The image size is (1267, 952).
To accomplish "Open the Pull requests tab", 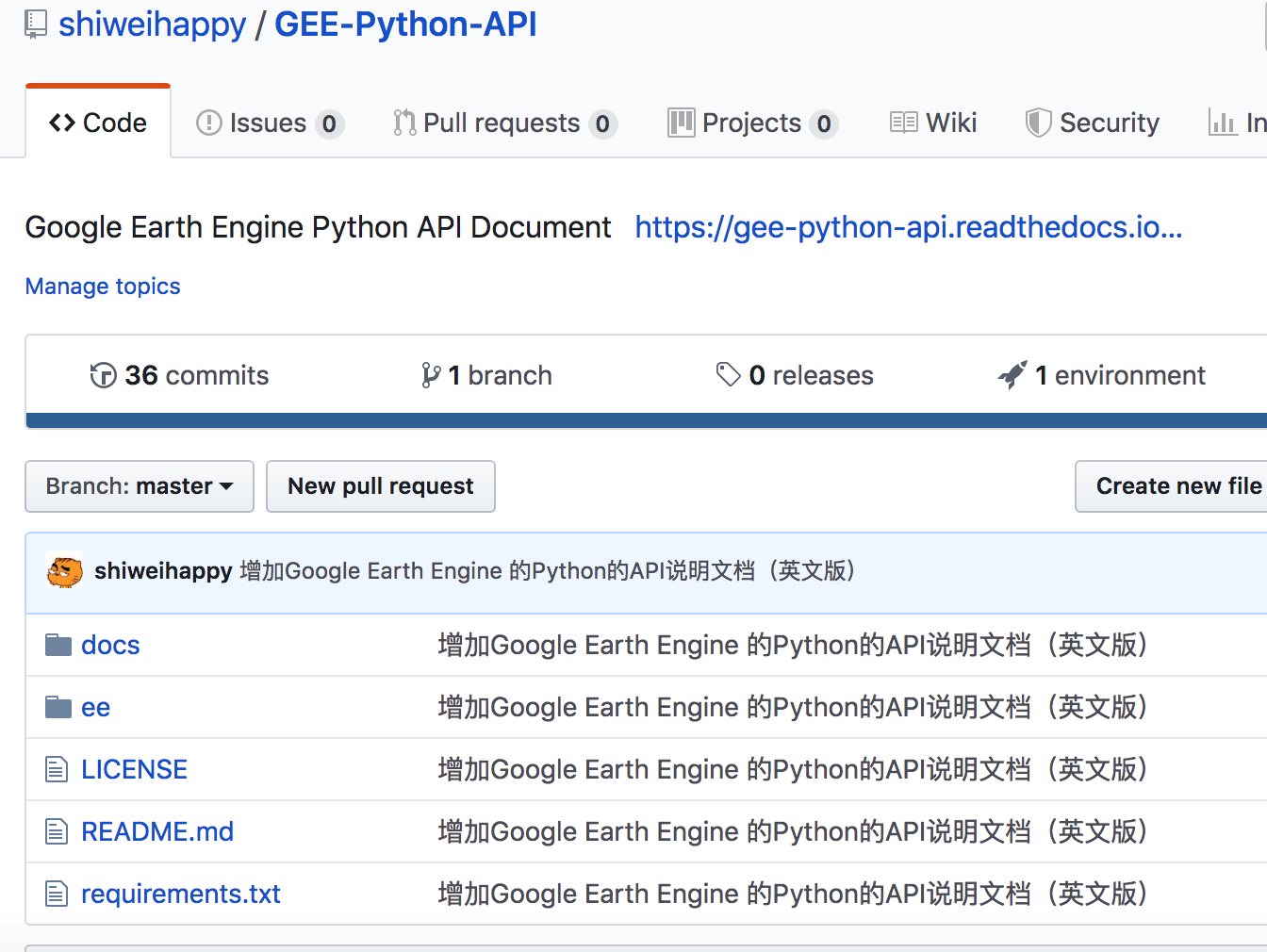I will pyautogui.click(x=502, y=122).
